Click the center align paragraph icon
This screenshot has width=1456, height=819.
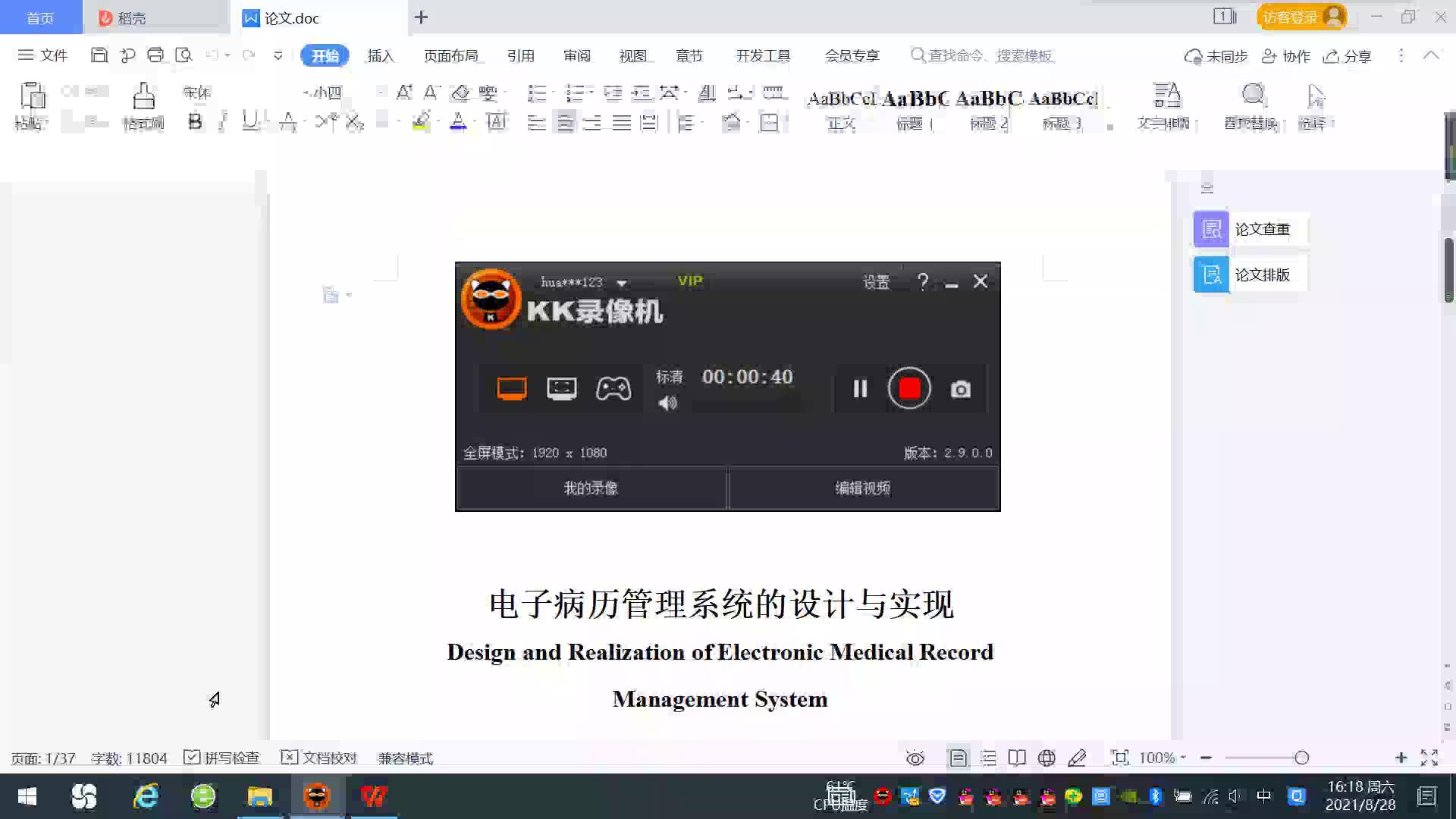[x=565, y=122]
